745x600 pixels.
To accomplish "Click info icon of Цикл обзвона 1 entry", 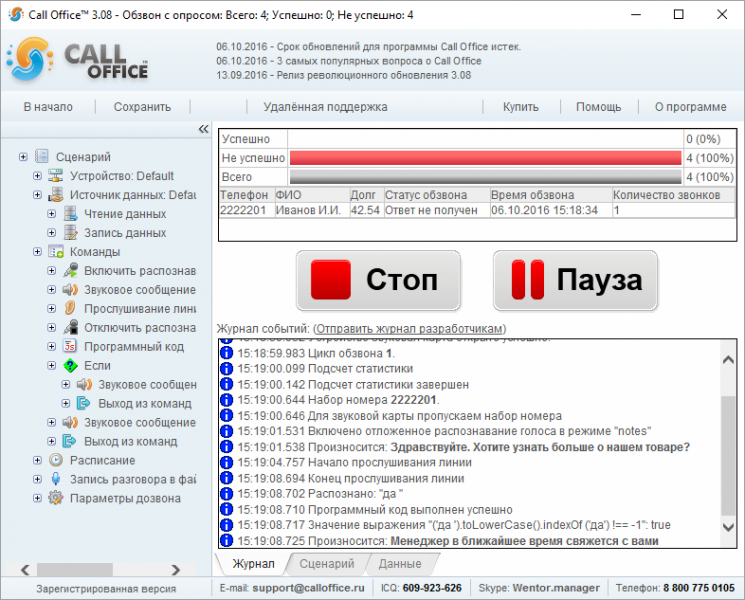I will coord(227,353).
